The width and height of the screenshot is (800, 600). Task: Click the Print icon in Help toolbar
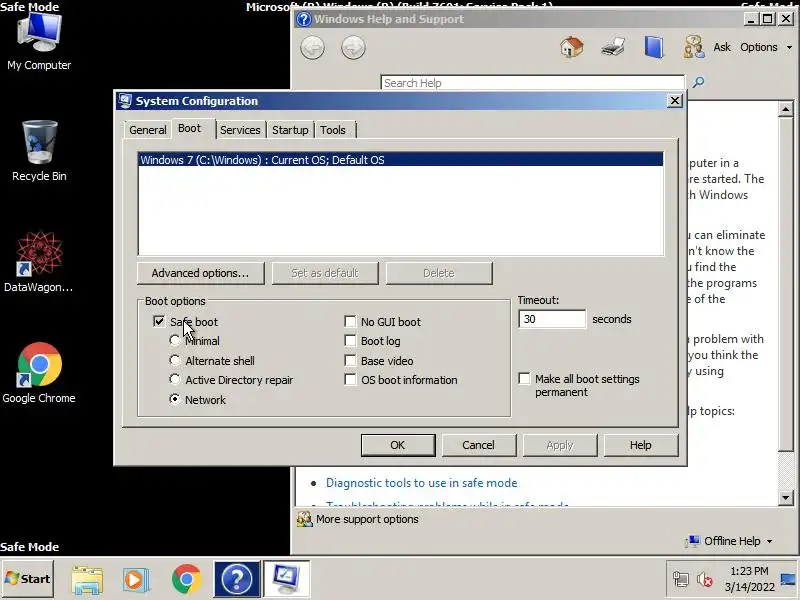pyautogui.click(x=613, y=47)
